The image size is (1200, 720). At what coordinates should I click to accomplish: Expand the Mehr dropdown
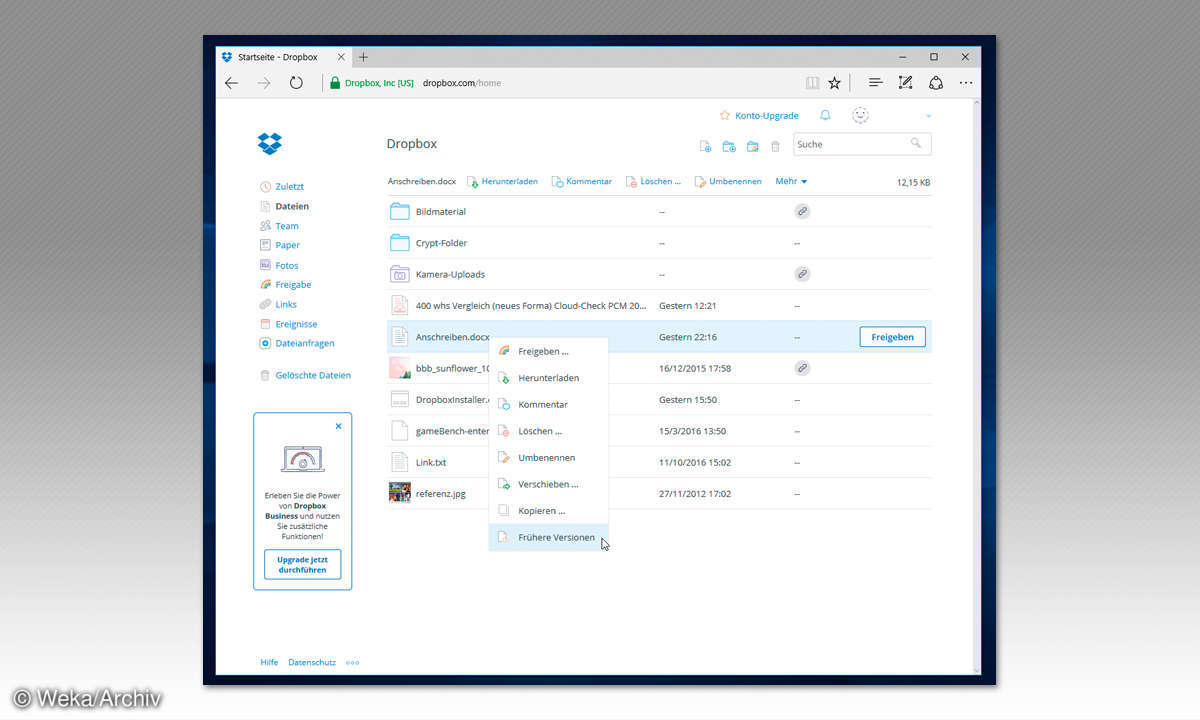pos(791,182)
